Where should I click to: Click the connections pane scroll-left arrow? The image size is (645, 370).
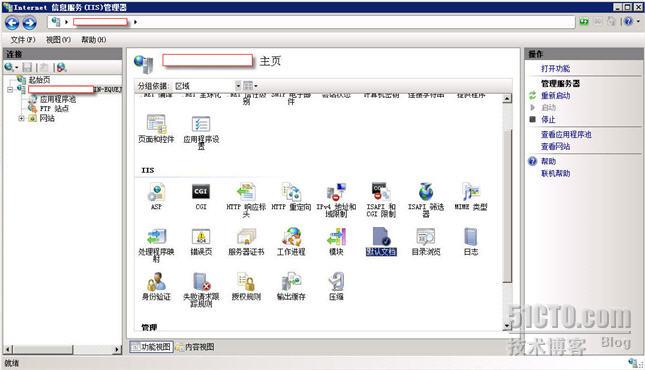(x=8, y=349)
